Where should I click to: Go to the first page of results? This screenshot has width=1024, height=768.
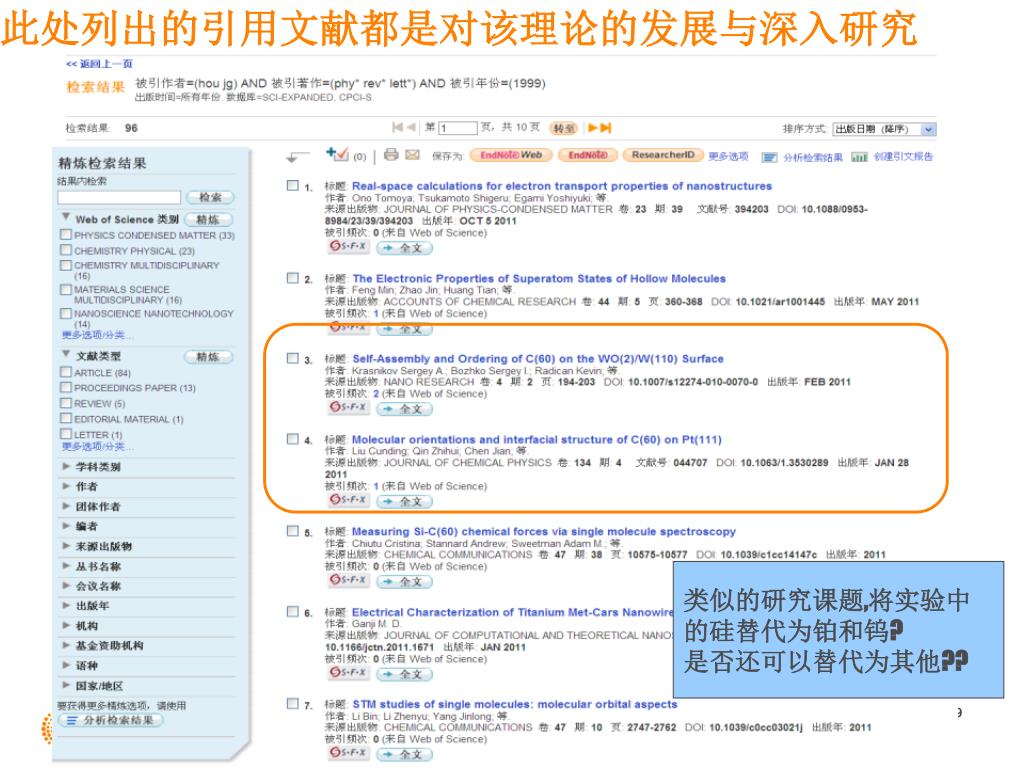397,127
